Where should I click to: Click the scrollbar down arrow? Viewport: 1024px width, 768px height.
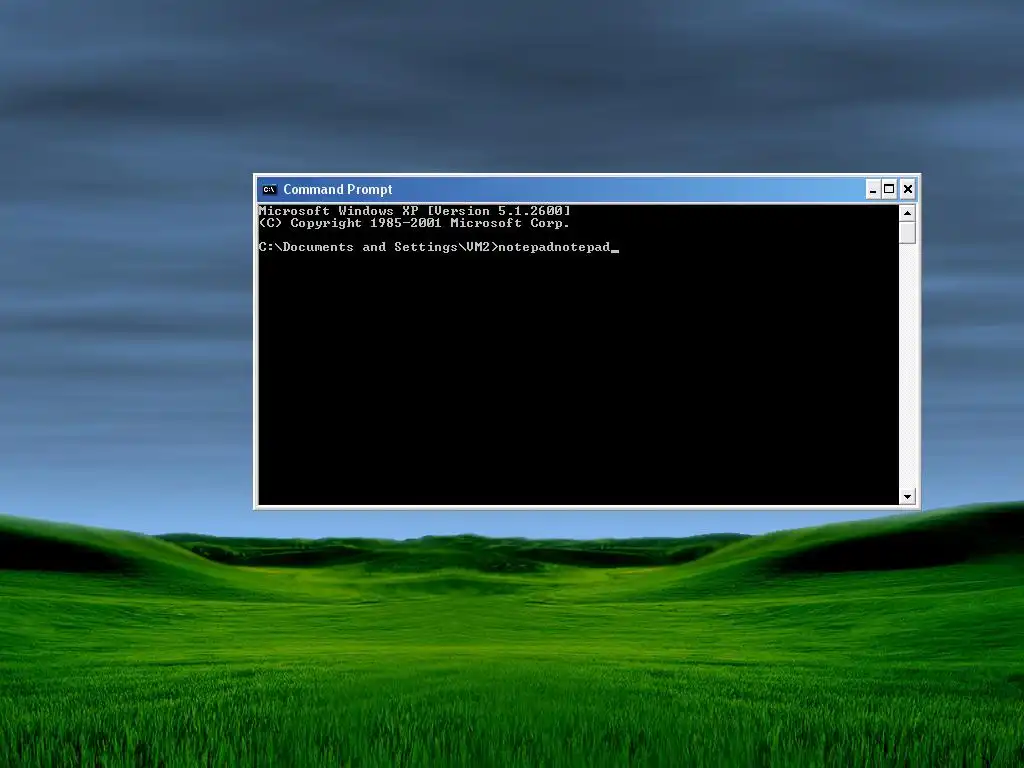[x=907, y=496]
